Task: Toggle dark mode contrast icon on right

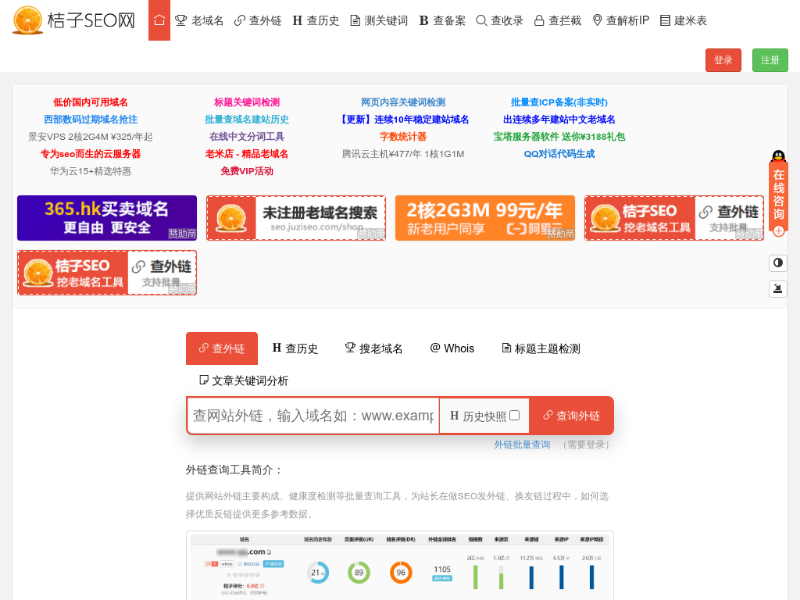Action: pyautogui.click(x=778, y=263)
